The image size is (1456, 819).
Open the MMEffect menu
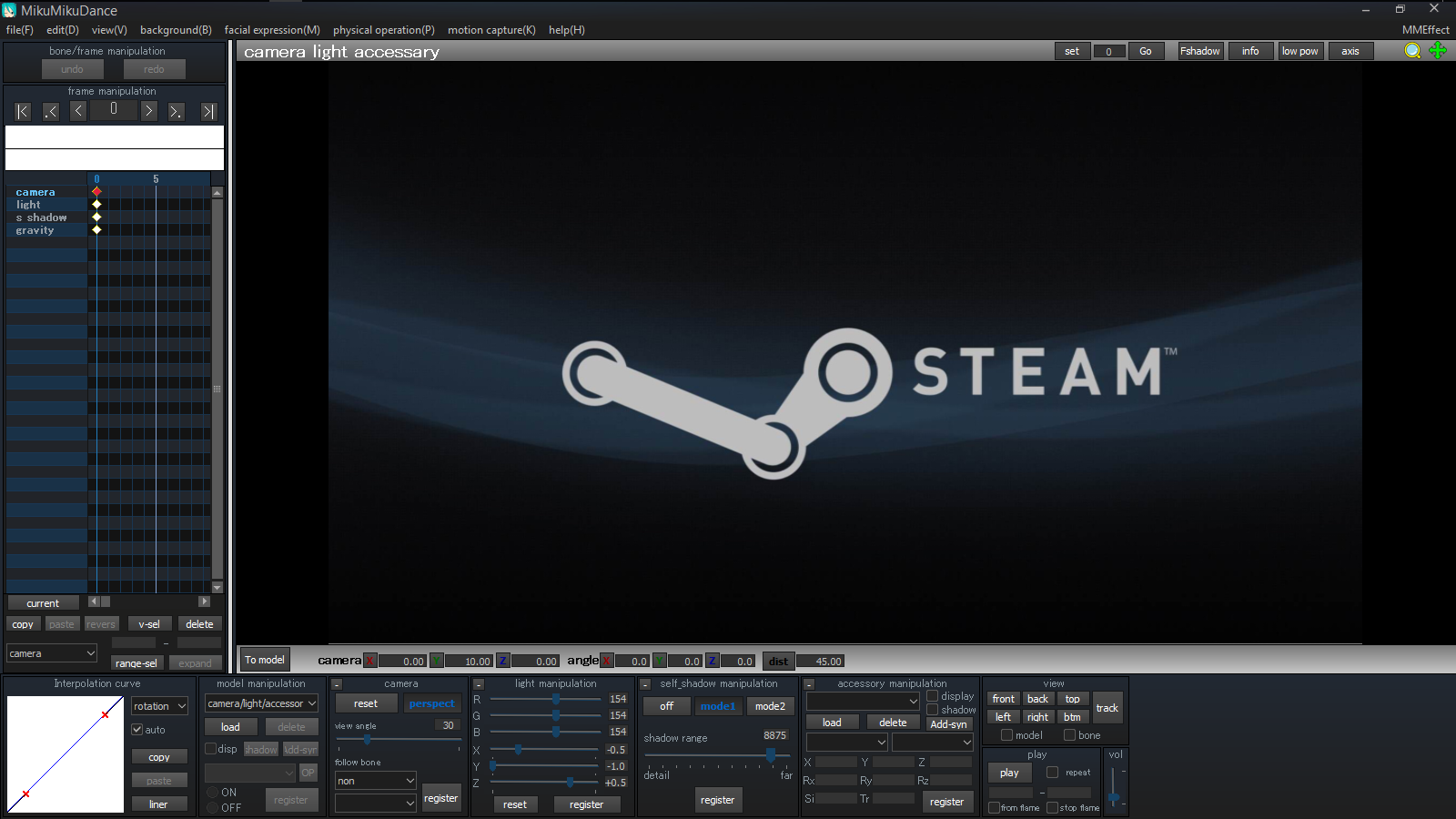[1426, 30]
